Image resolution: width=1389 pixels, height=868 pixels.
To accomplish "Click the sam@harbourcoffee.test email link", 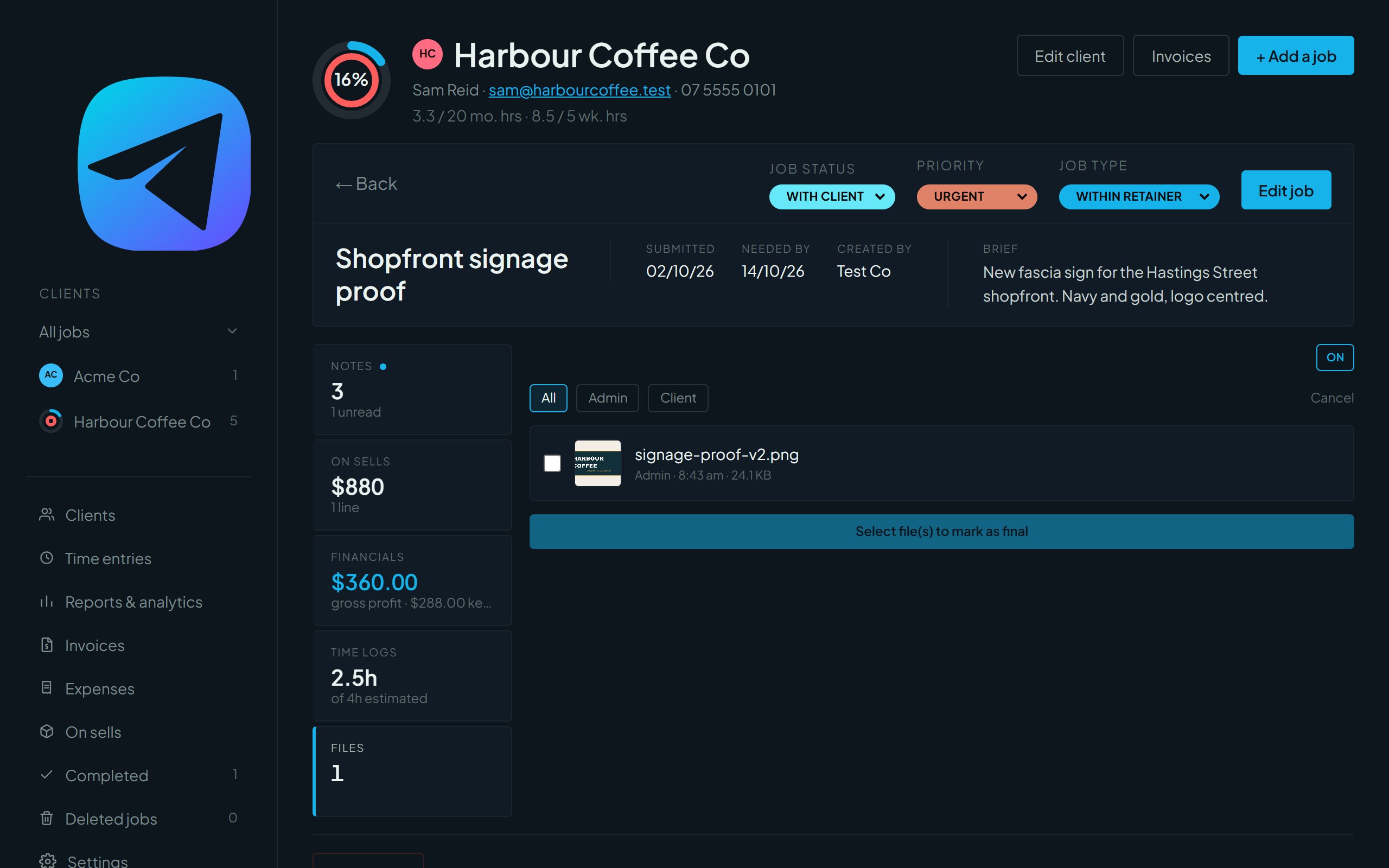I will coord(579,90).
